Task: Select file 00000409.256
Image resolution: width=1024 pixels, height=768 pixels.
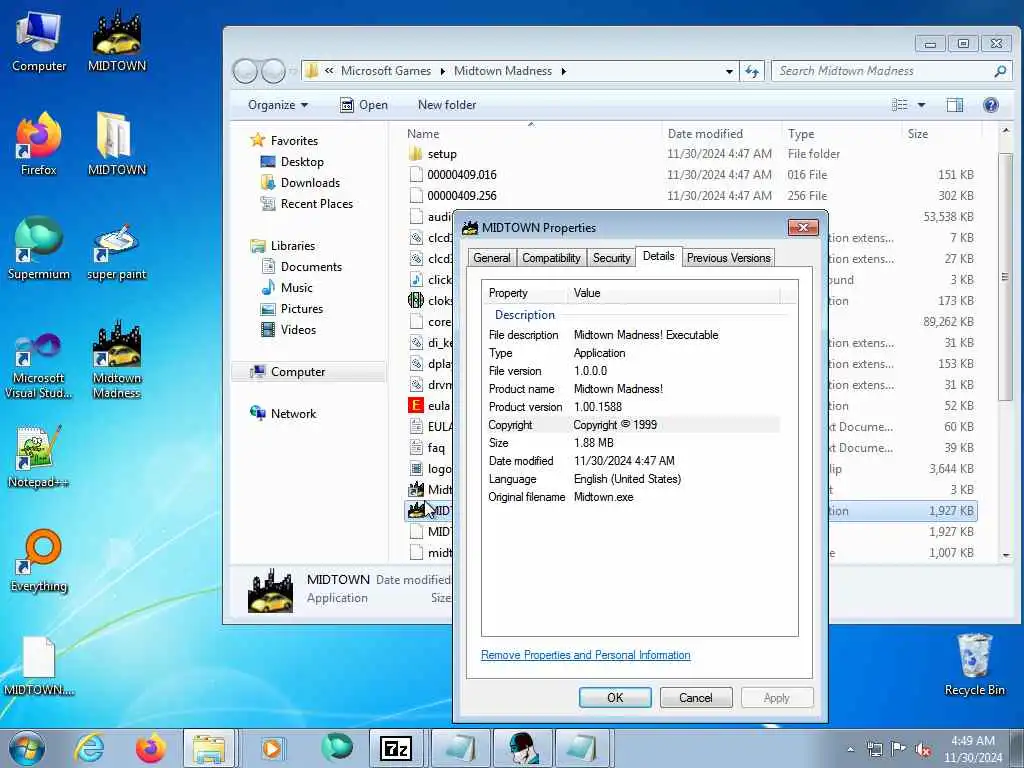Action: pyautogui.click(x=691, y=196)
